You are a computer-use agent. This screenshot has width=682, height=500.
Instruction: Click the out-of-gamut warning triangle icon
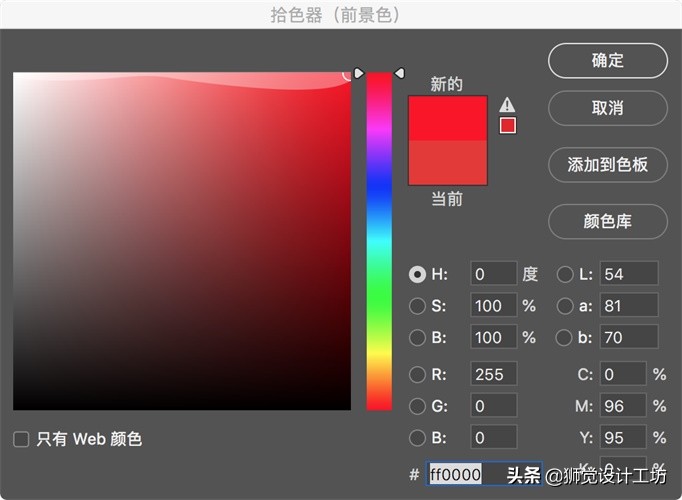point(507,105)
